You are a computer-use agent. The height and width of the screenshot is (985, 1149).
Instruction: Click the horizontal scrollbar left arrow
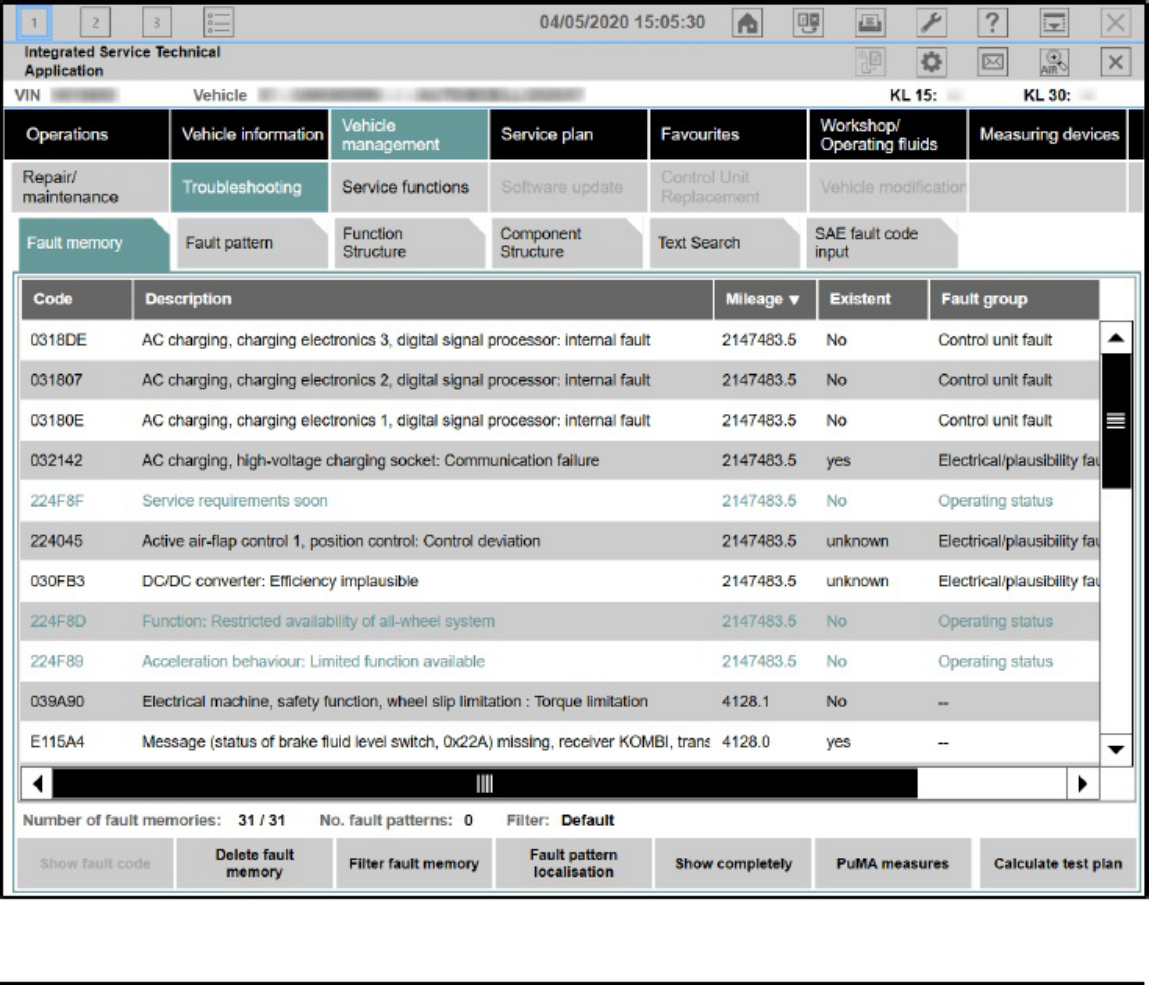[x=37, y=783]
